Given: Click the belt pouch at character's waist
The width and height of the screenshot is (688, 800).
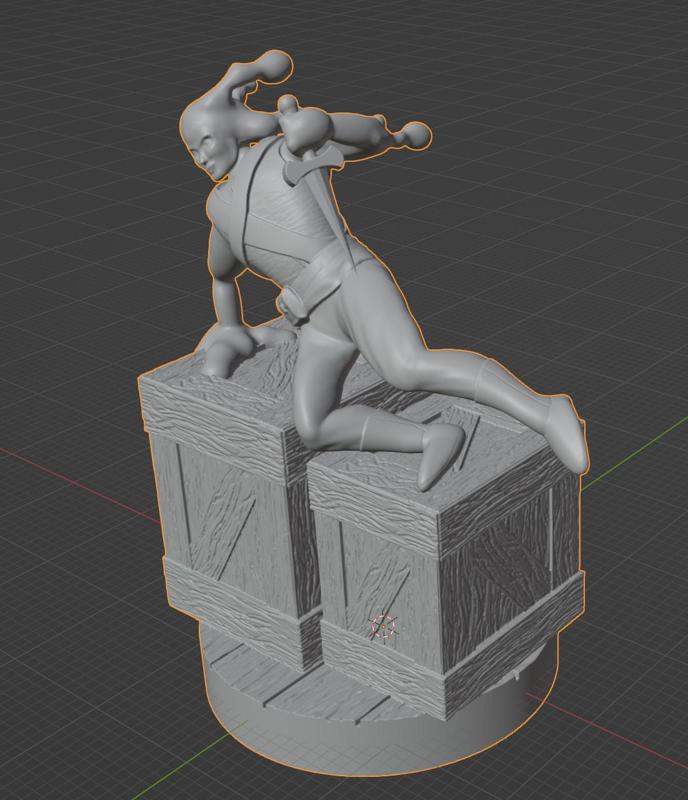Looking at the screenshot, I should (x=294, y=304).
